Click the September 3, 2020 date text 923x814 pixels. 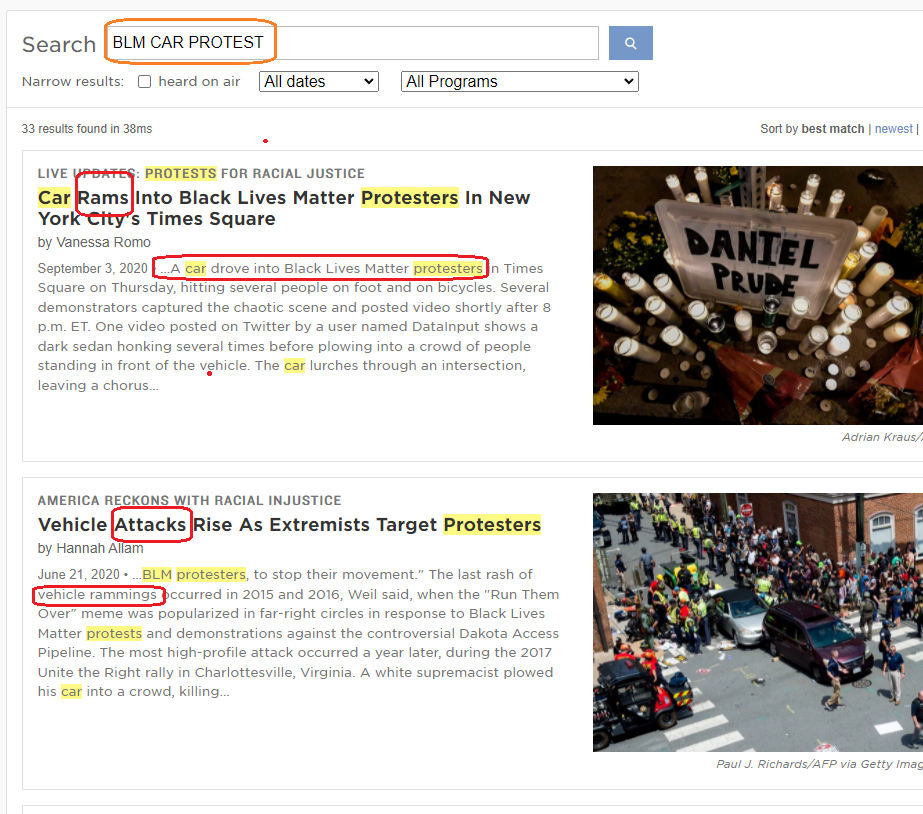(92, 268)
